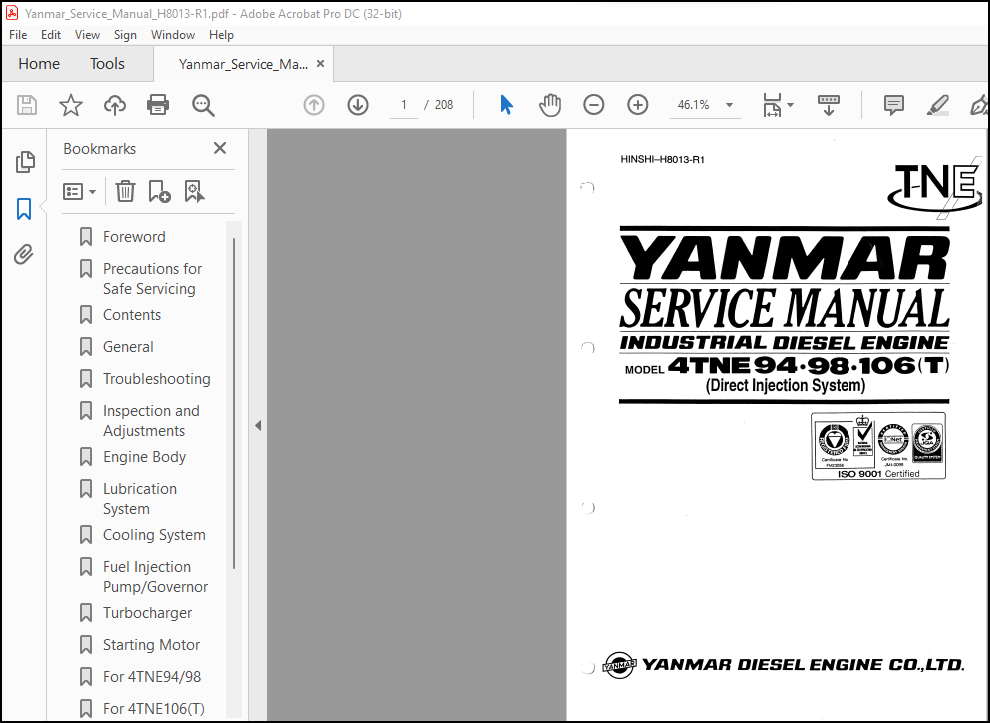Expand page fit options arrow

(x=790, y=105)
